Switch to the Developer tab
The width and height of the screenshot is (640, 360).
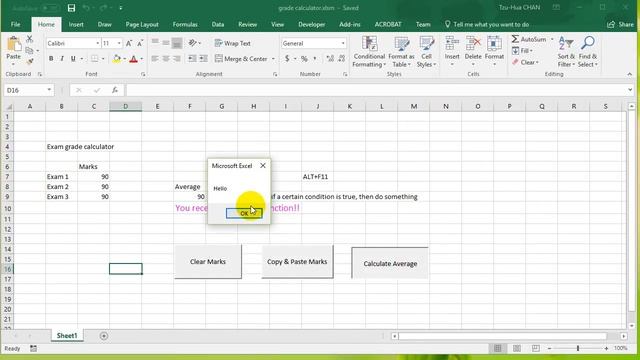click(x=311, y=24)
